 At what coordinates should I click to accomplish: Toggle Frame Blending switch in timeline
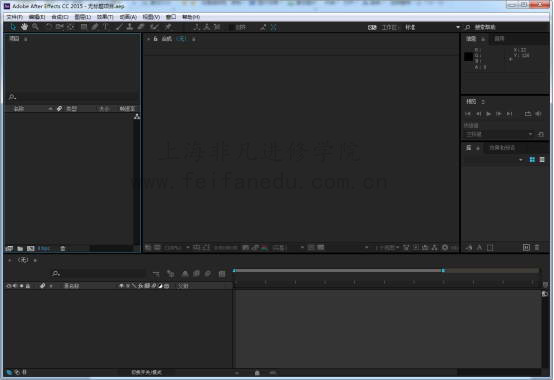click(x=196, y=274)
